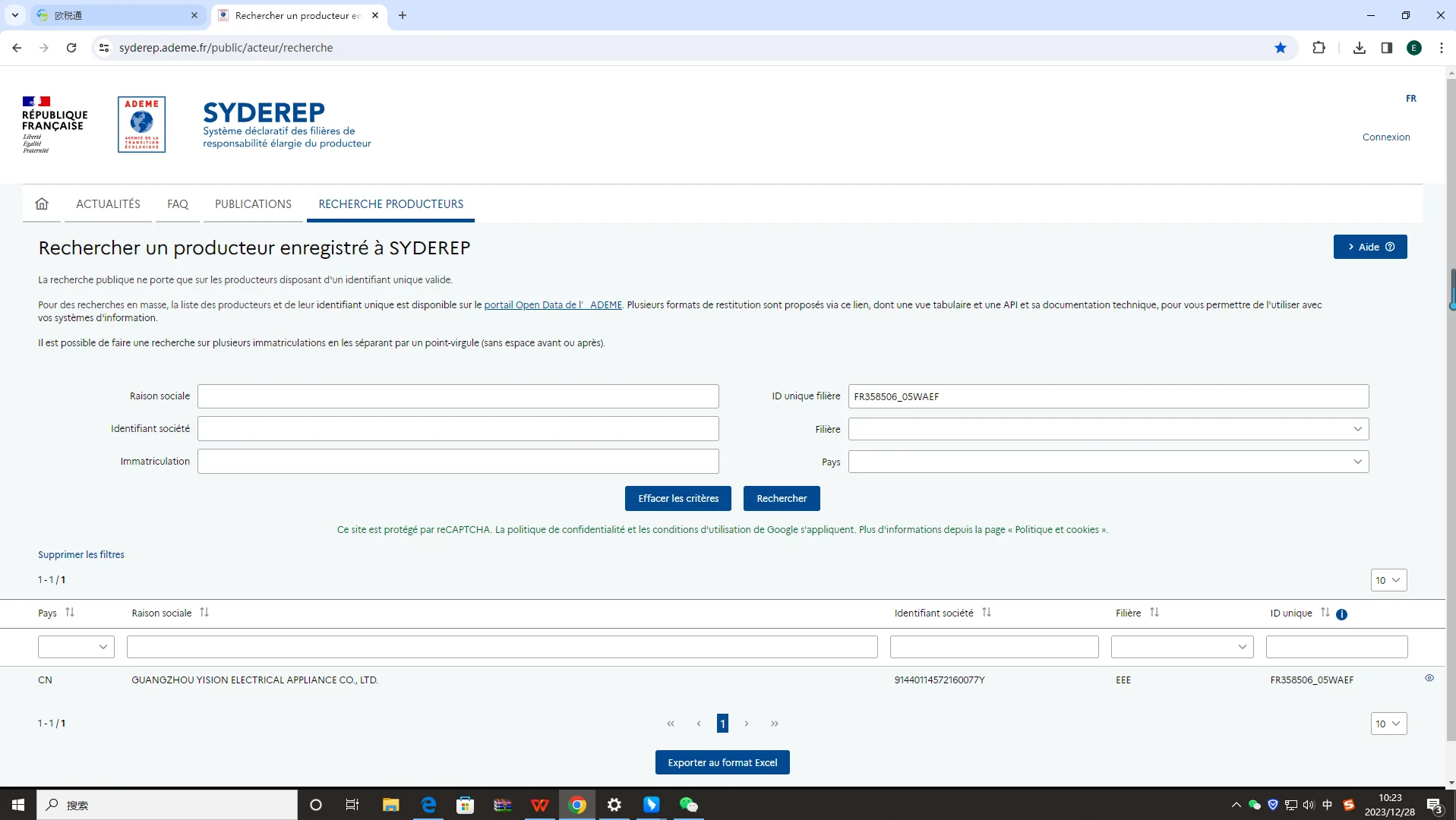The width and height of the screenshot is (1456, 820).
Task: Click the Raison sociale search field
Action: tap(457, 396)
